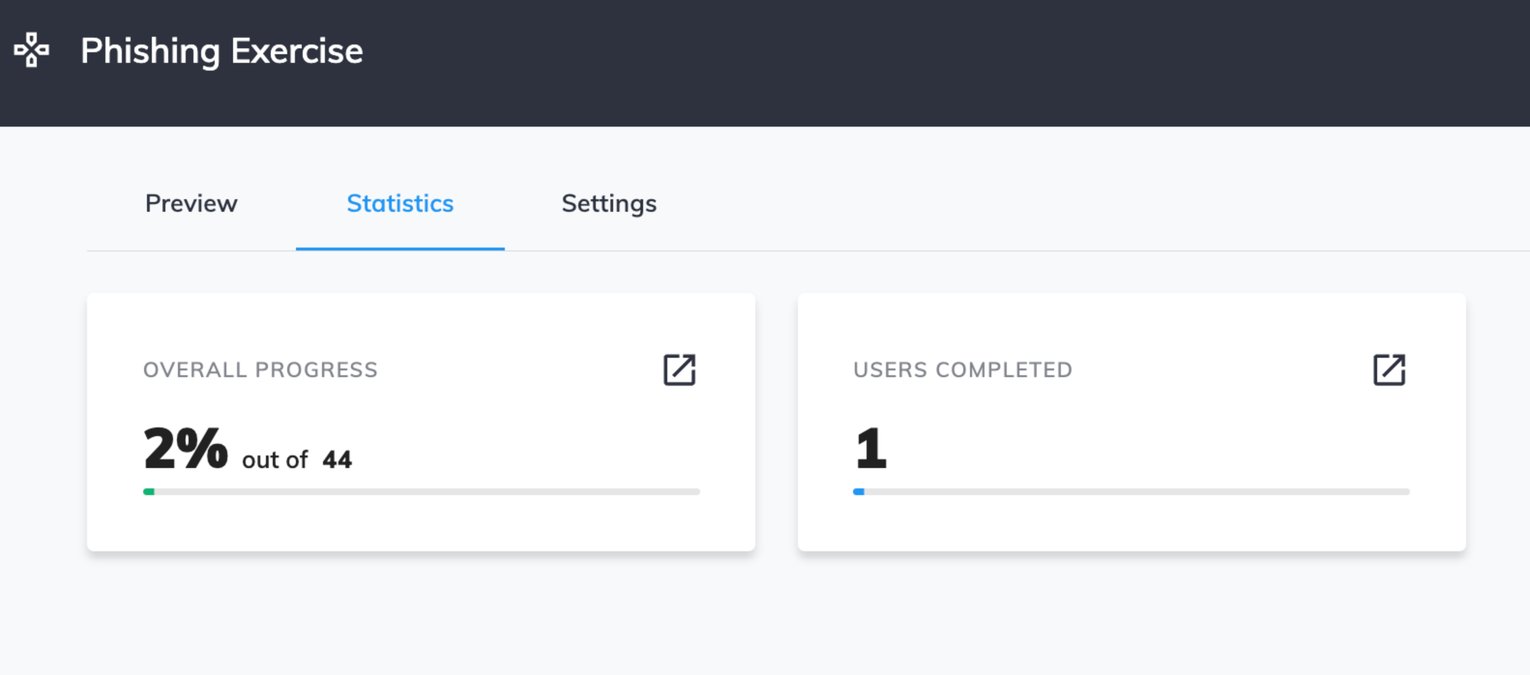Select the out of 44 label
The image size is (1530, 675).
pos(297,458)
